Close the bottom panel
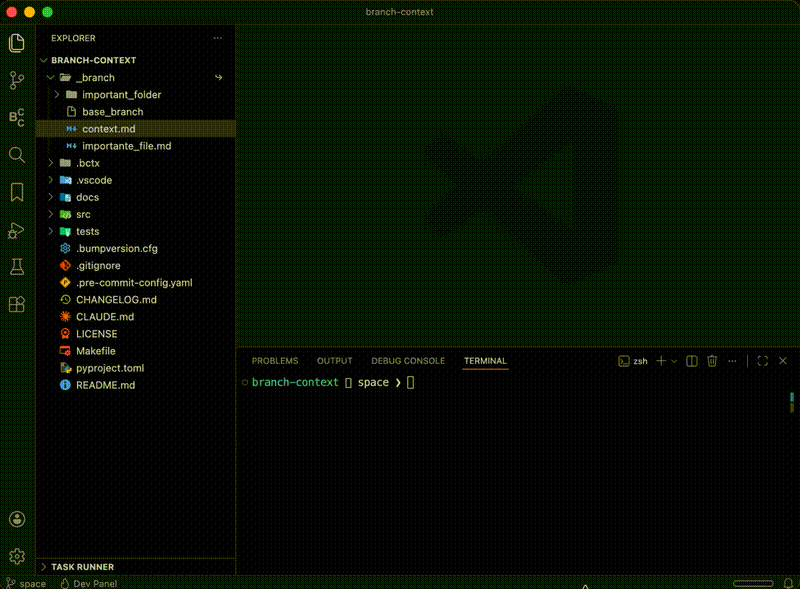 coord(783,361)
